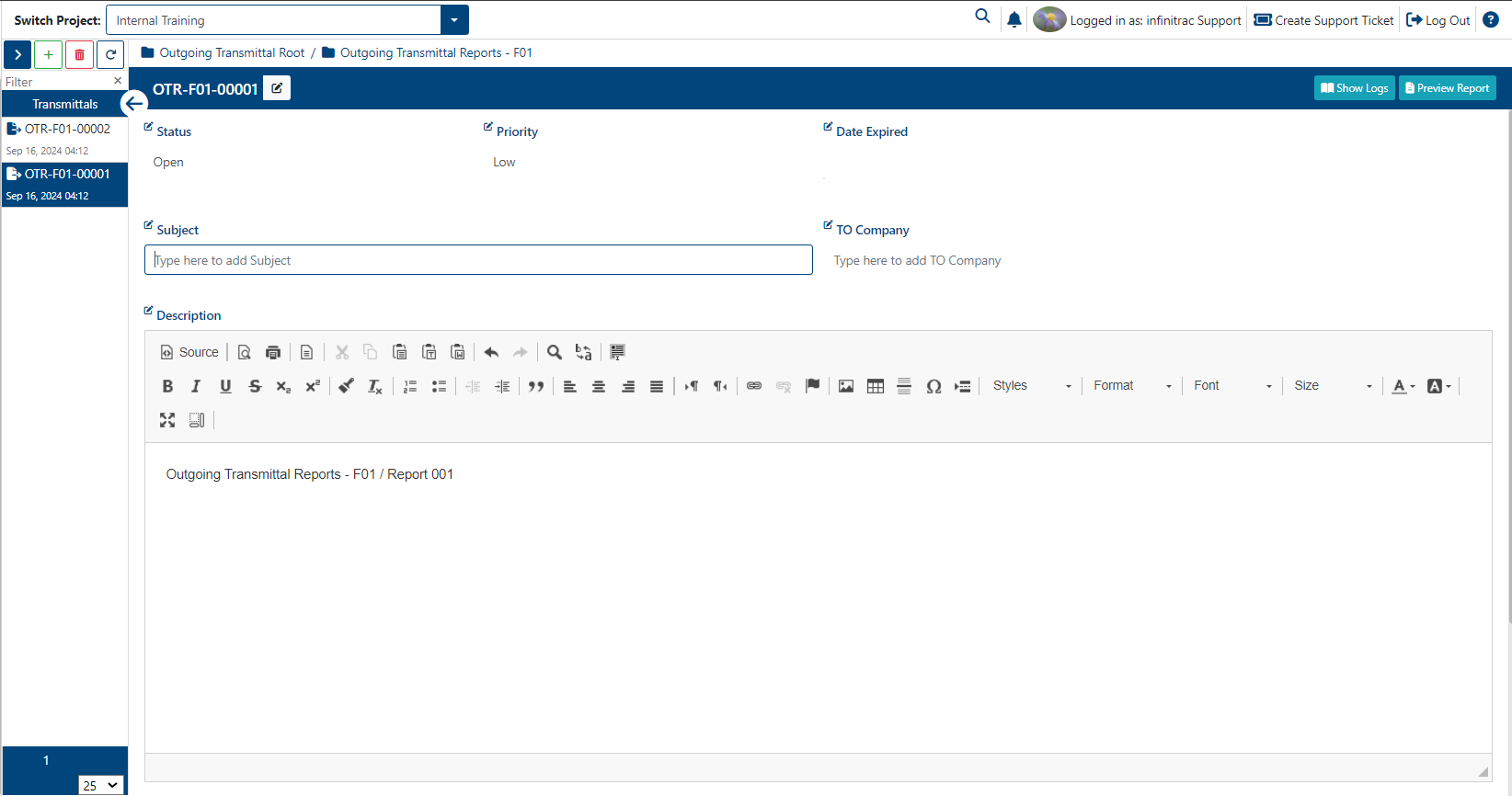Insert an image in editor
1512x796 pixels.
[846, 386]
